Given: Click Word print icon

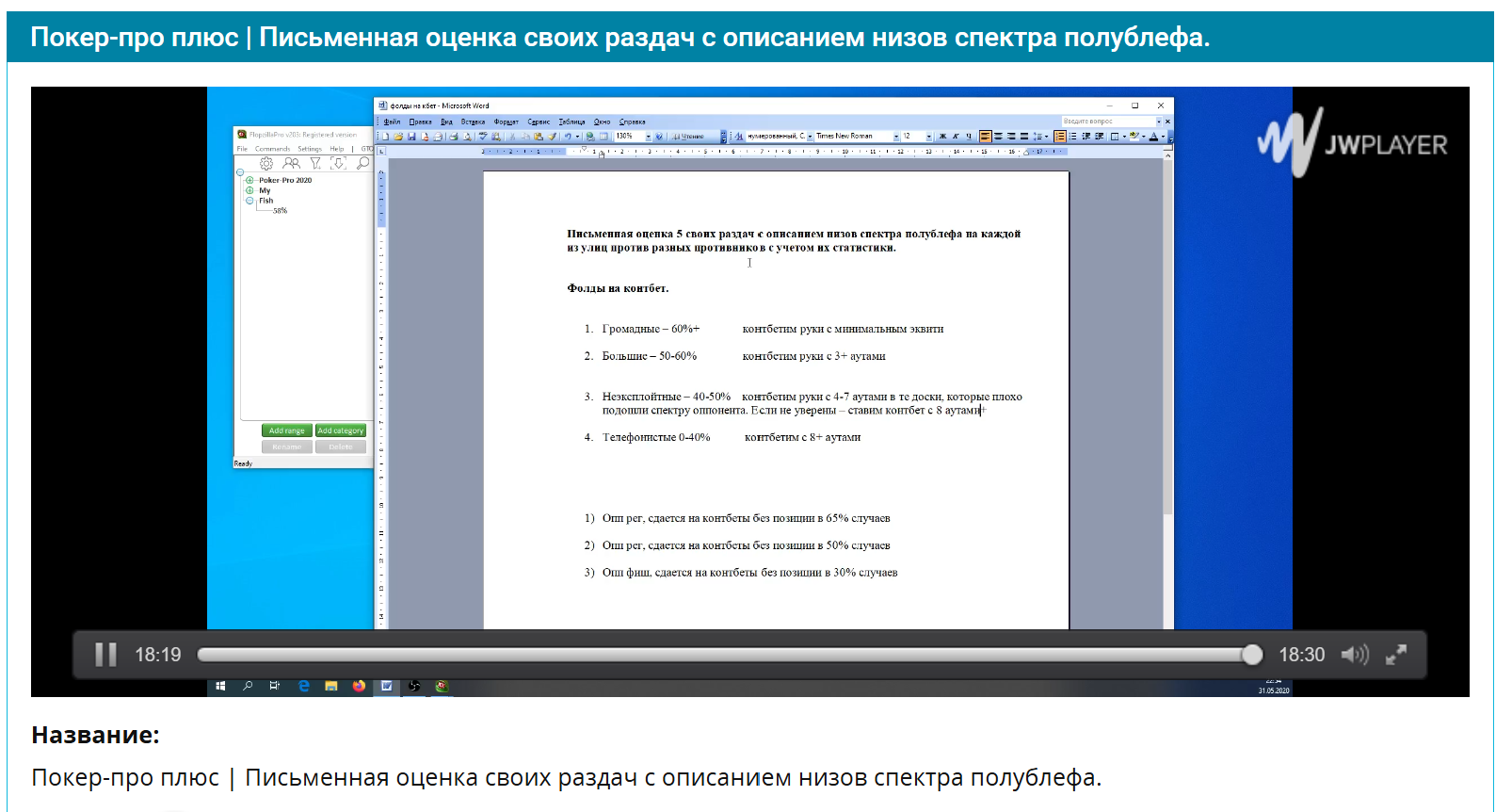Looking at the screenshot, I should click(454, 137).
